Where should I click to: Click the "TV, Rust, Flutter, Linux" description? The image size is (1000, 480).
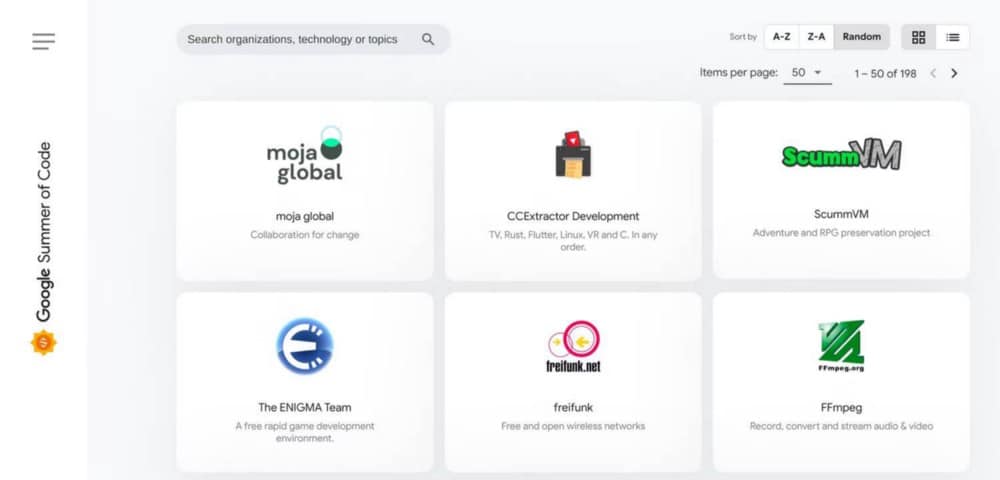[x=573, y=240]
